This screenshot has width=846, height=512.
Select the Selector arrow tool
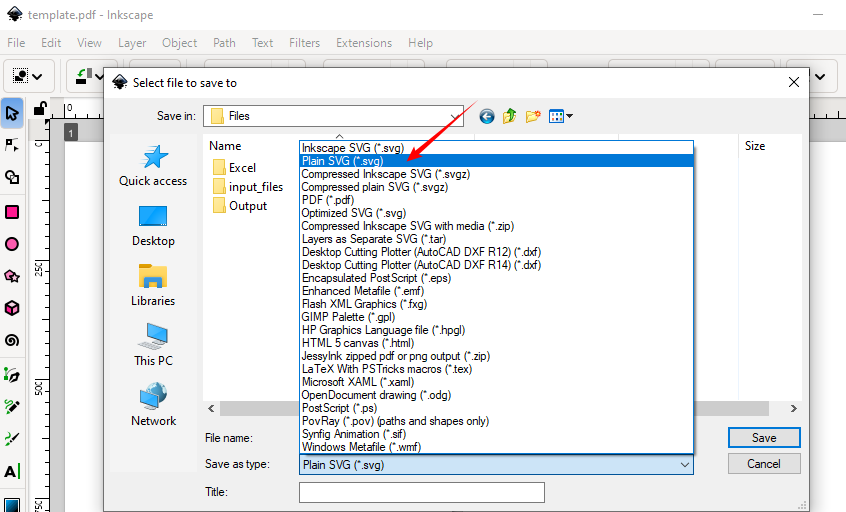click(x=12, y=113)
